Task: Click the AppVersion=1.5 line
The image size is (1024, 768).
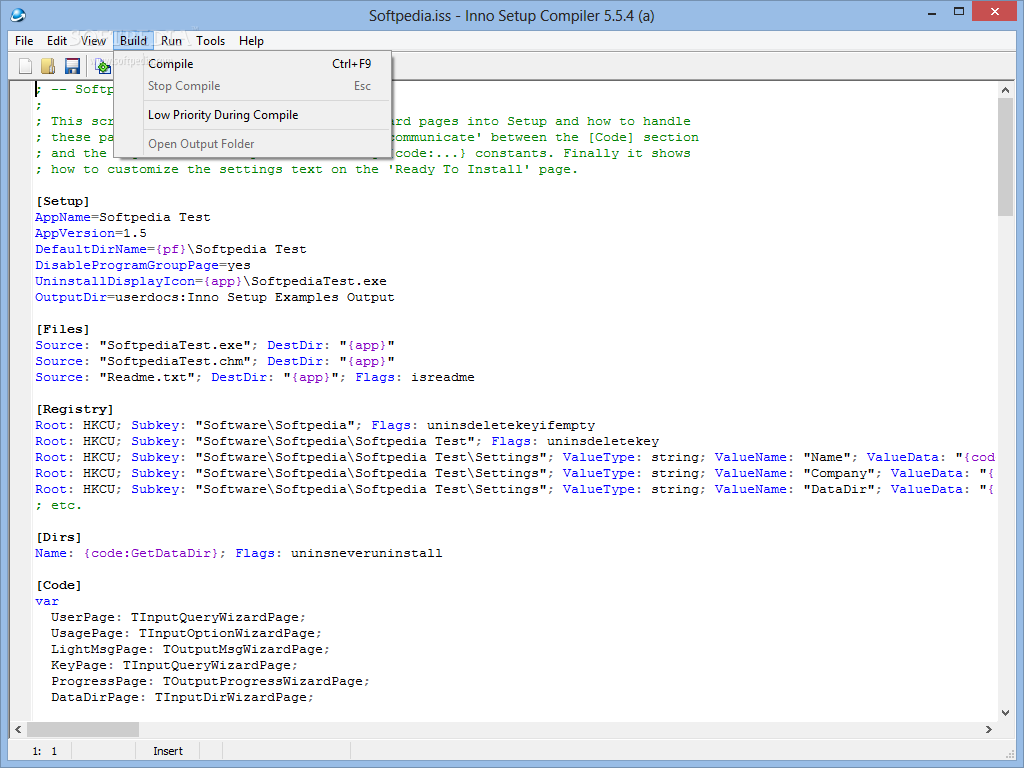Action: click(91, 233)
